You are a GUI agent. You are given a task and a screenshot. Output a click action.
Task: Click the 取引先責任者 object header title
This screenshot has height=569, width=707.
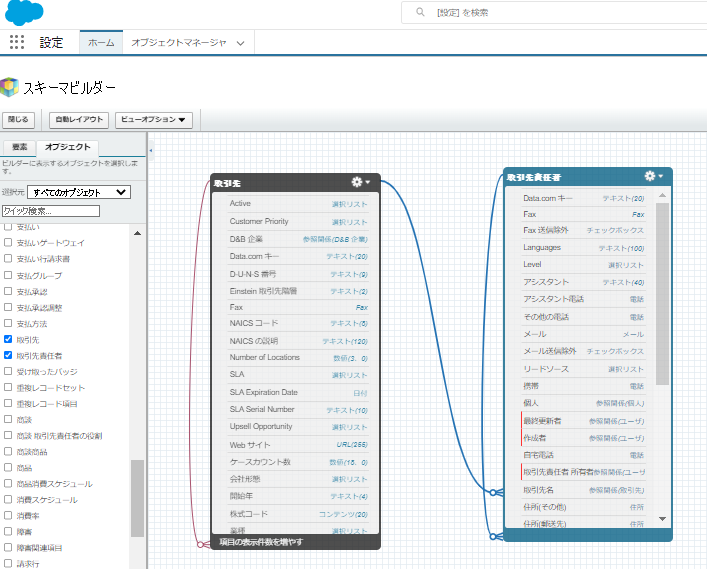[x=533, y=177]
